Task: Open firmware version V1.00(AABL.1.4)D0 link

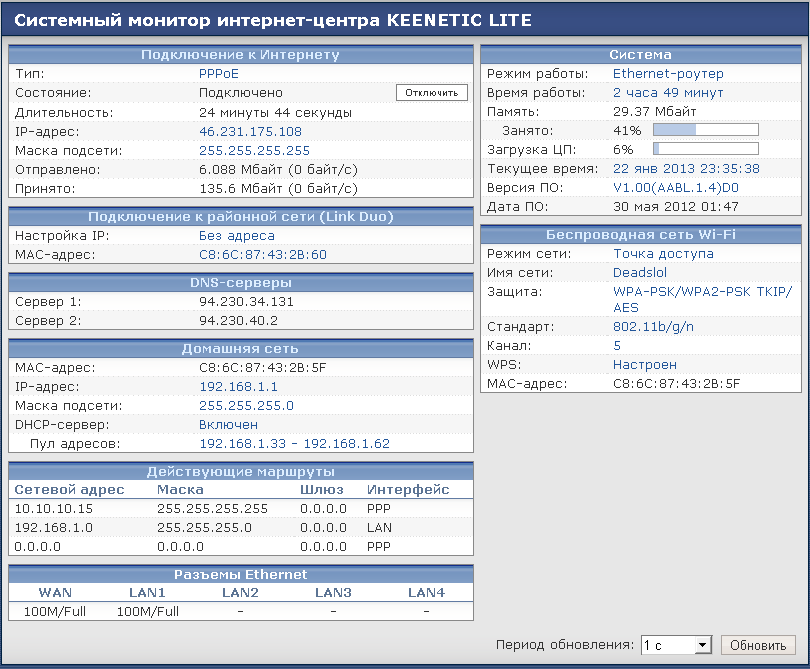Action: [x=675, y=188]
